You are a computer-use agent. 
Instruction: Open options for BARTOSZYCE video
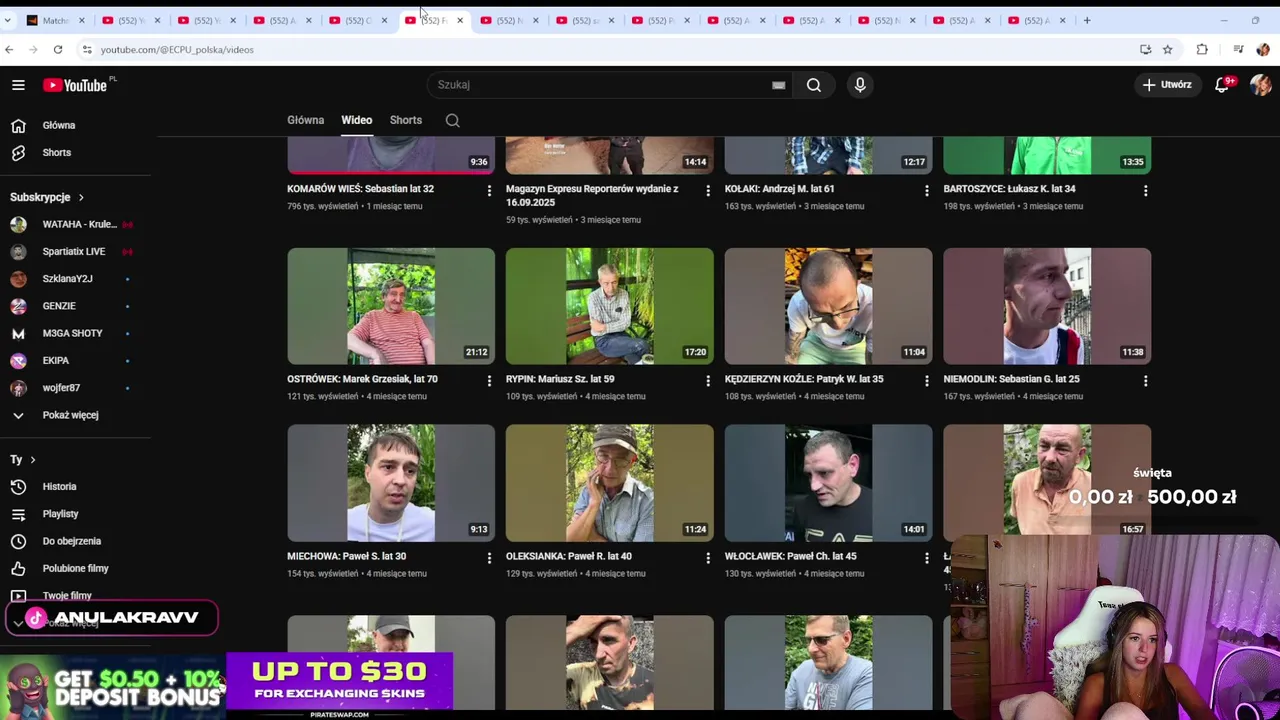point(1145,190)
